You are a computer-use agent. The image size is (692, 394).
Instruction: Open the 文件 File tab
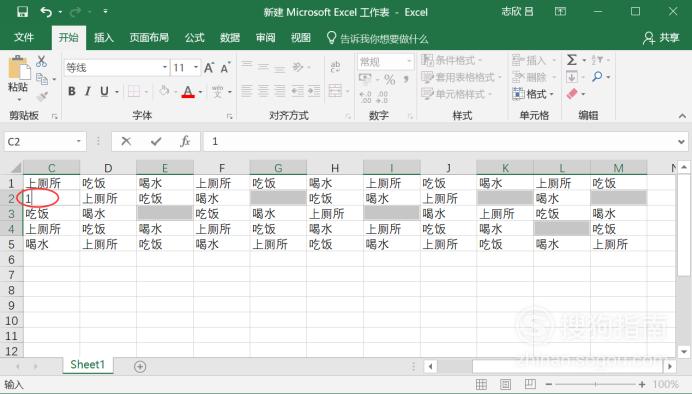tap(24, 38)
